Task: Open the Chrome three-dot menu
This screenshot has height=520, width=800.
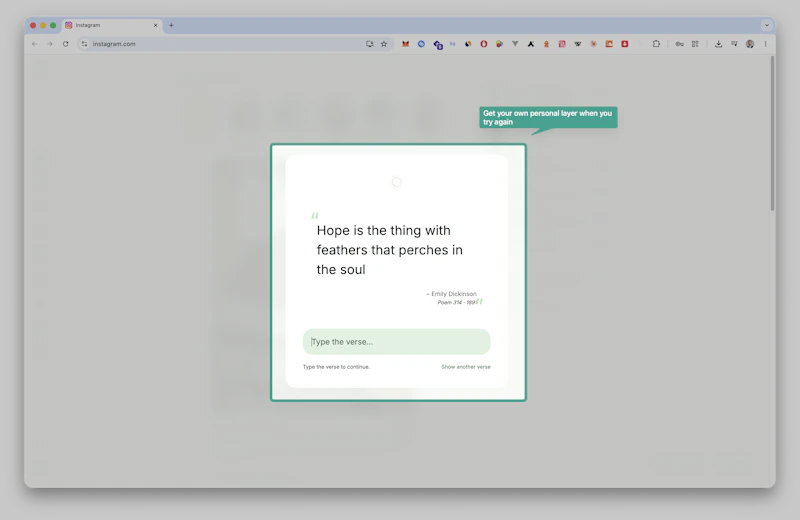Action: pos(765,44)
